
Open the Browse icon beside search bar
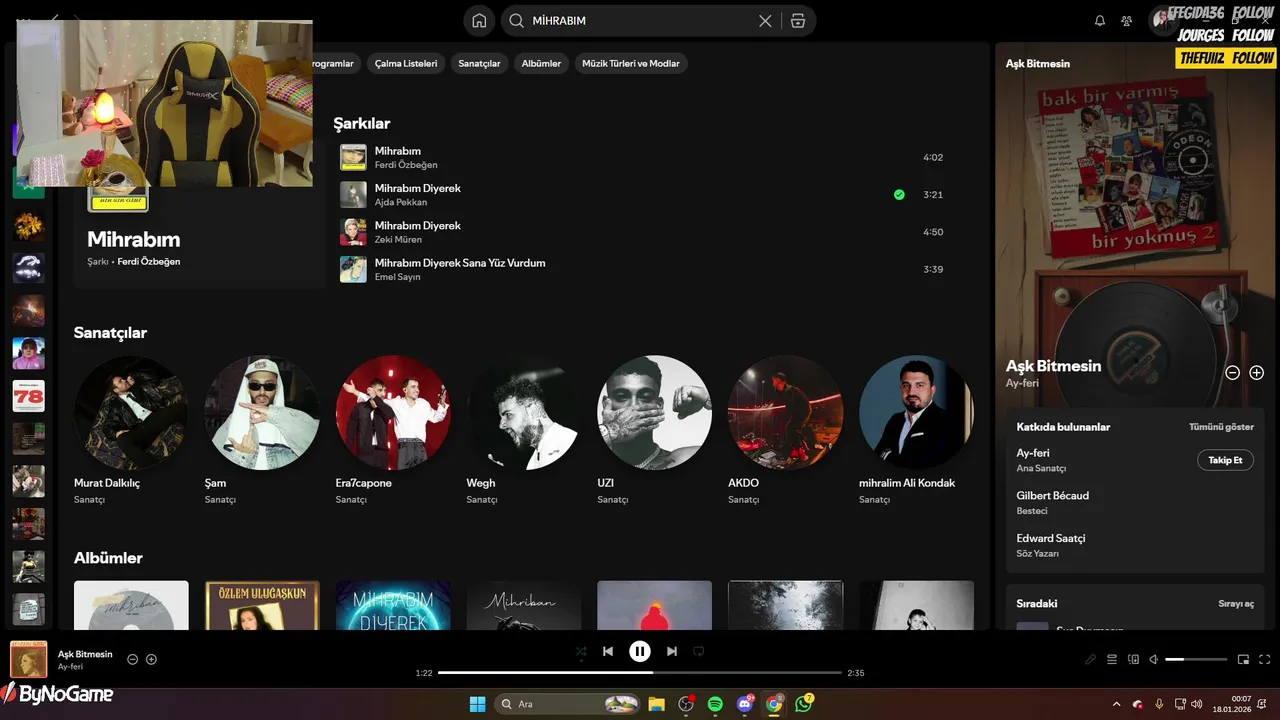(797, 21)
